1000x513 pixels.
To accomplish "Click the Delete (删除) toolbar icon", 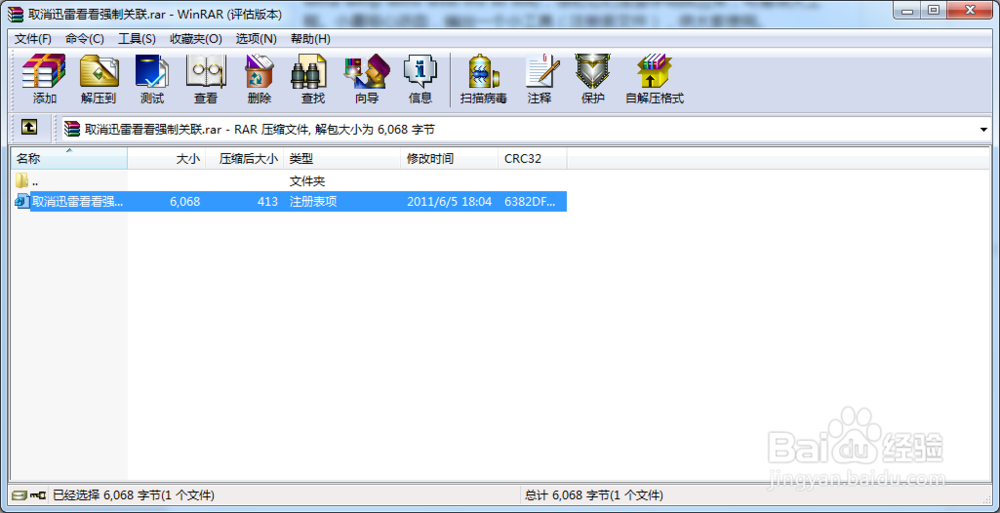I will [260, 78].
